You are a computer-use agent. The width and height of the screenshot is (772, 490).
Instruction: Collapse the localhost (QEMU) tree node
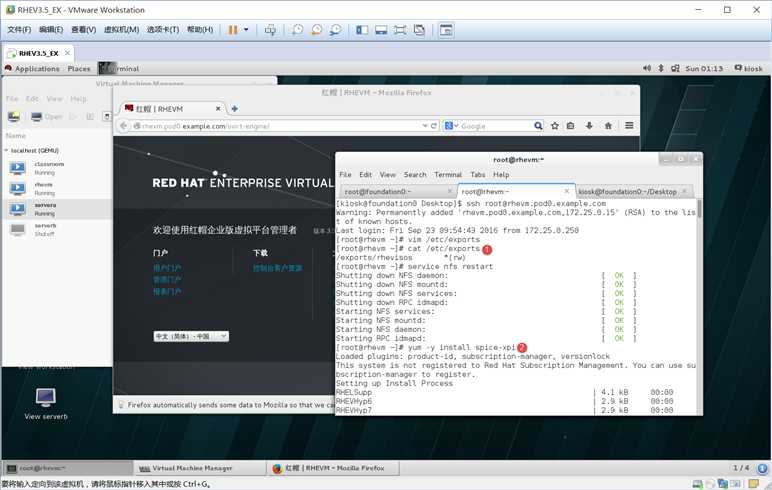pos(6,150)
